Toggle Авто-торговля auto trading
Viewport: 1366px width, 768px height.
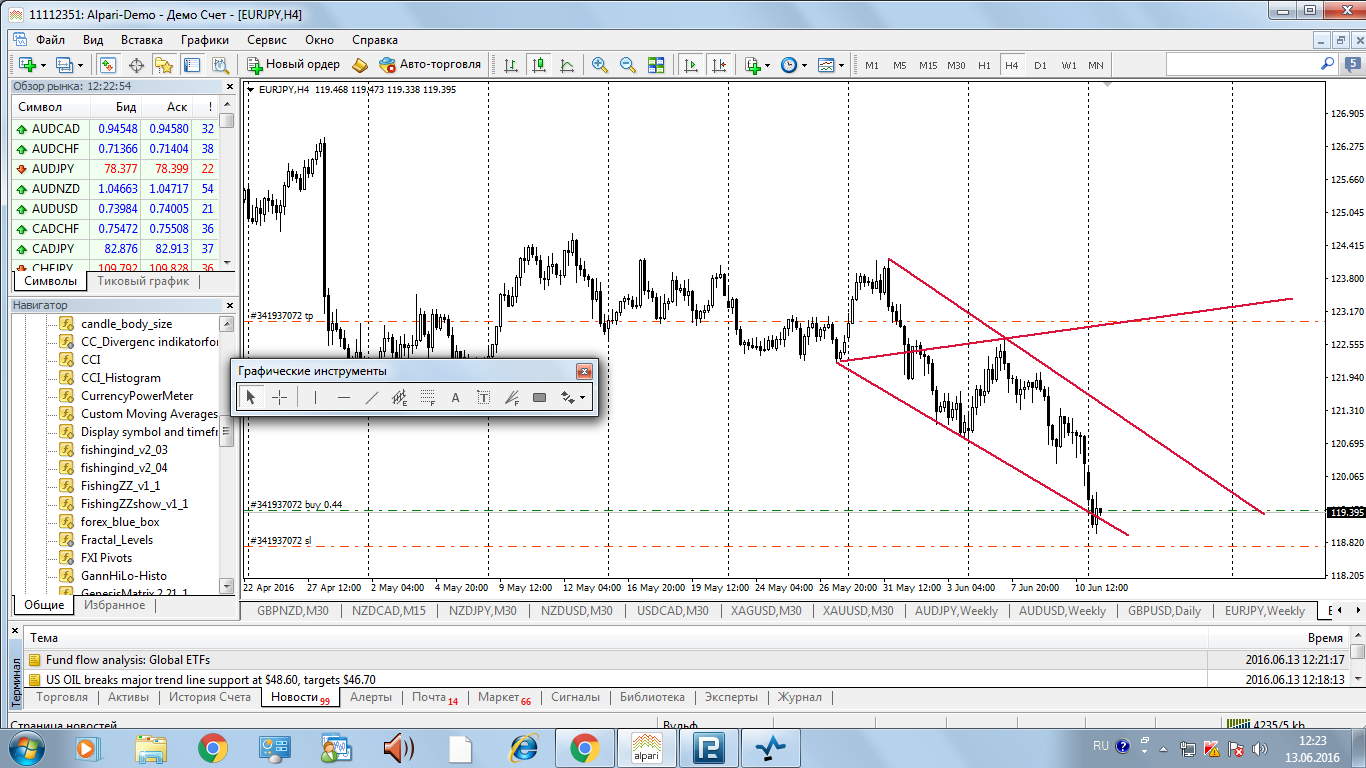(431, 64)
